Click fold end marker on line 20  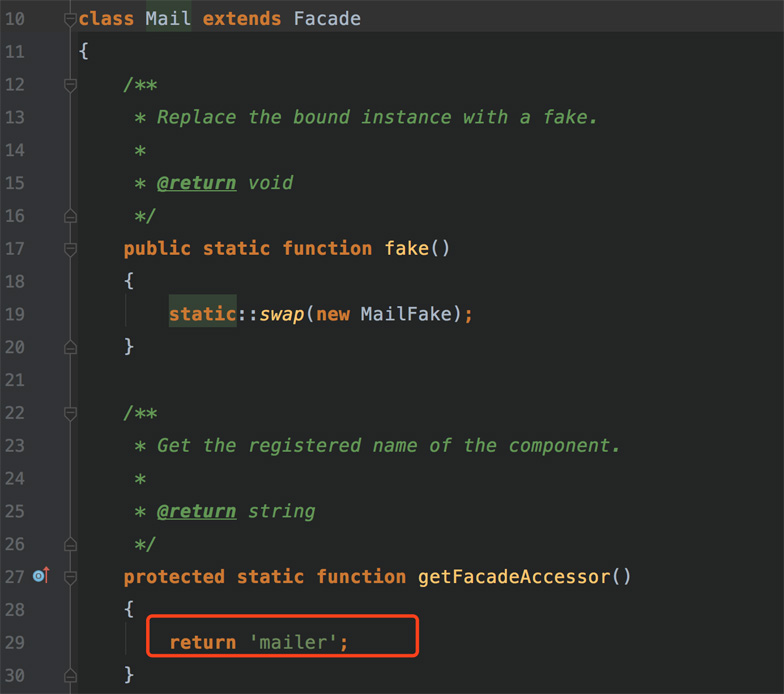[70, 346]
